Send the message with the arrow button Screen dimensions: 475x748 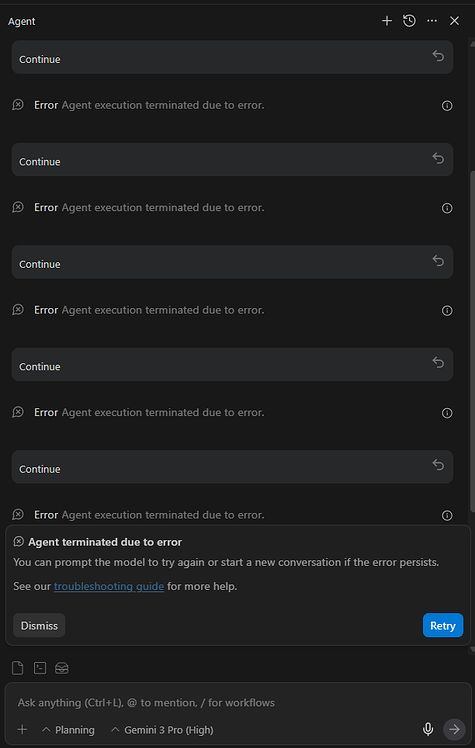pyautogui.click(x=454, y=729)
